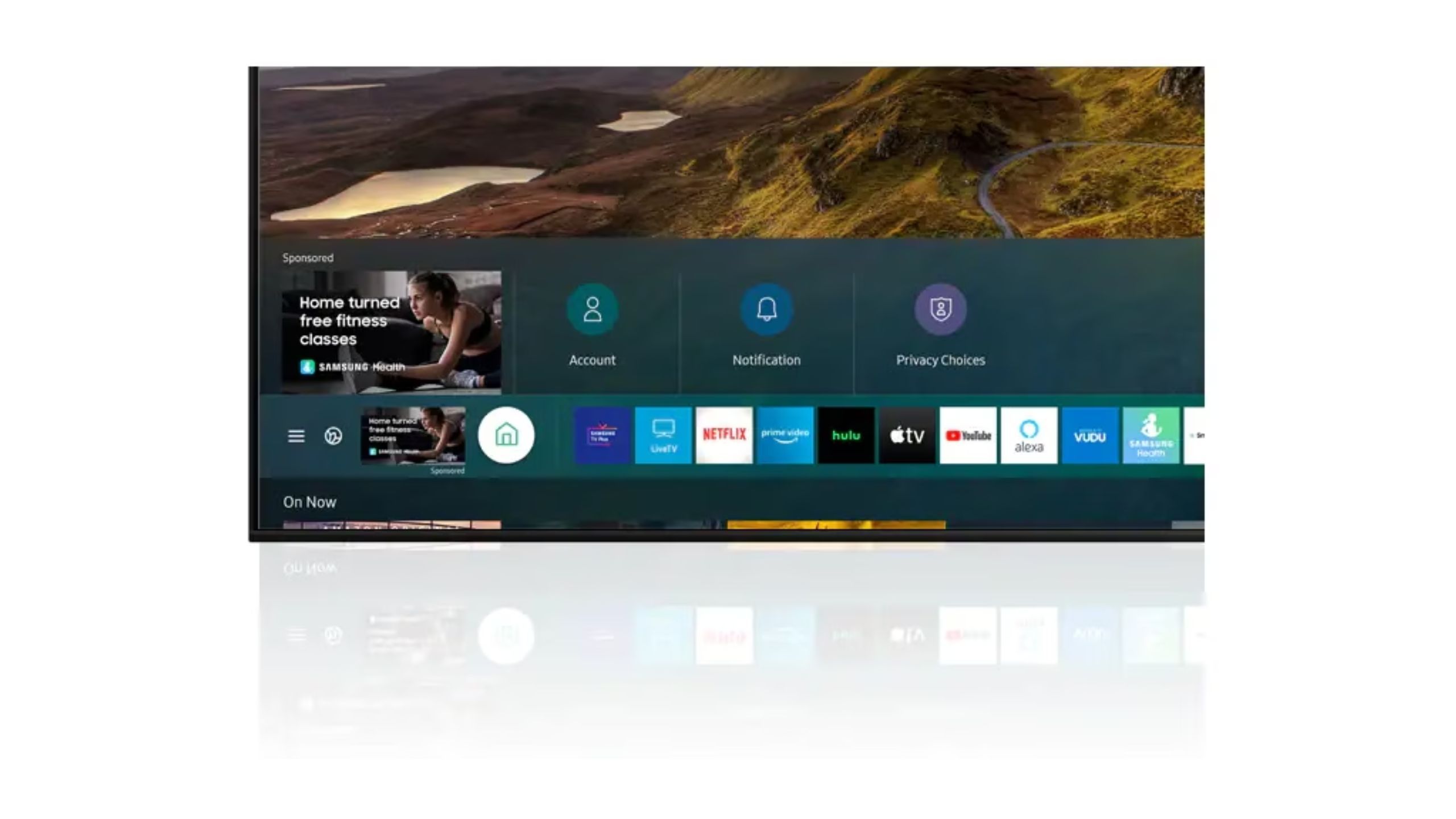Open Amazon Prime Video
Image resolution: width=1456 pixels, height=819 pixels.
tap(785, 435)
